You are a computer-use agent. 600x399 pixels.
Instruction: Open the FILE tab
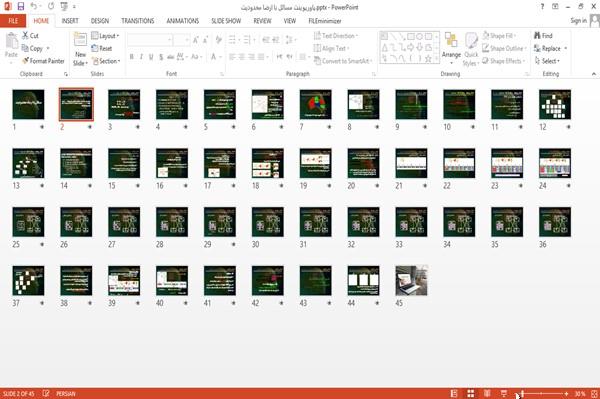coord(13,21)
